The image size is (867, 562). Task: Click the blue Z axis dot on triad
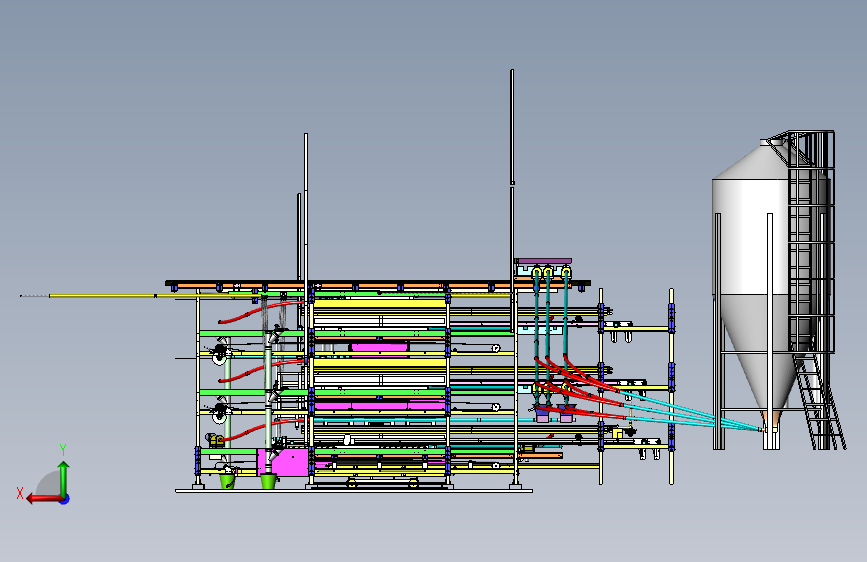click(65, 499)
